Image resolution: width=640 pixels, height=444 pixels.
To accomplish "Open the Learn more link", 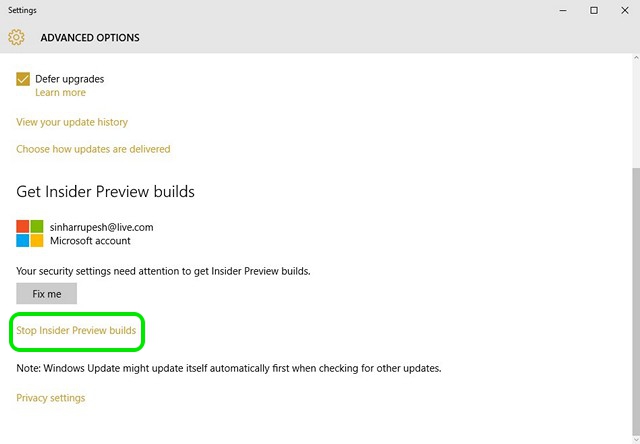I will point(60,93).
